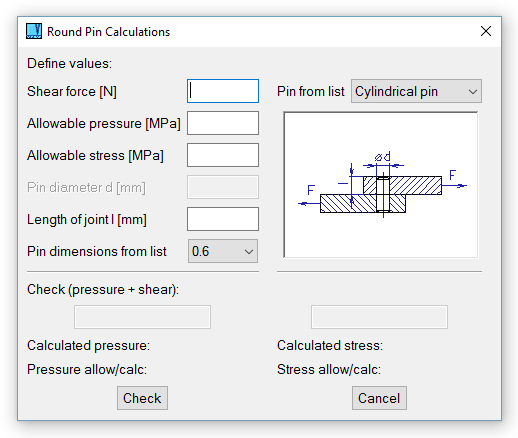Image resolution: width=518 pixels, height=438 pixels.
Task: Open the Pin from list dropdown
Action: (x=416, y=91)
